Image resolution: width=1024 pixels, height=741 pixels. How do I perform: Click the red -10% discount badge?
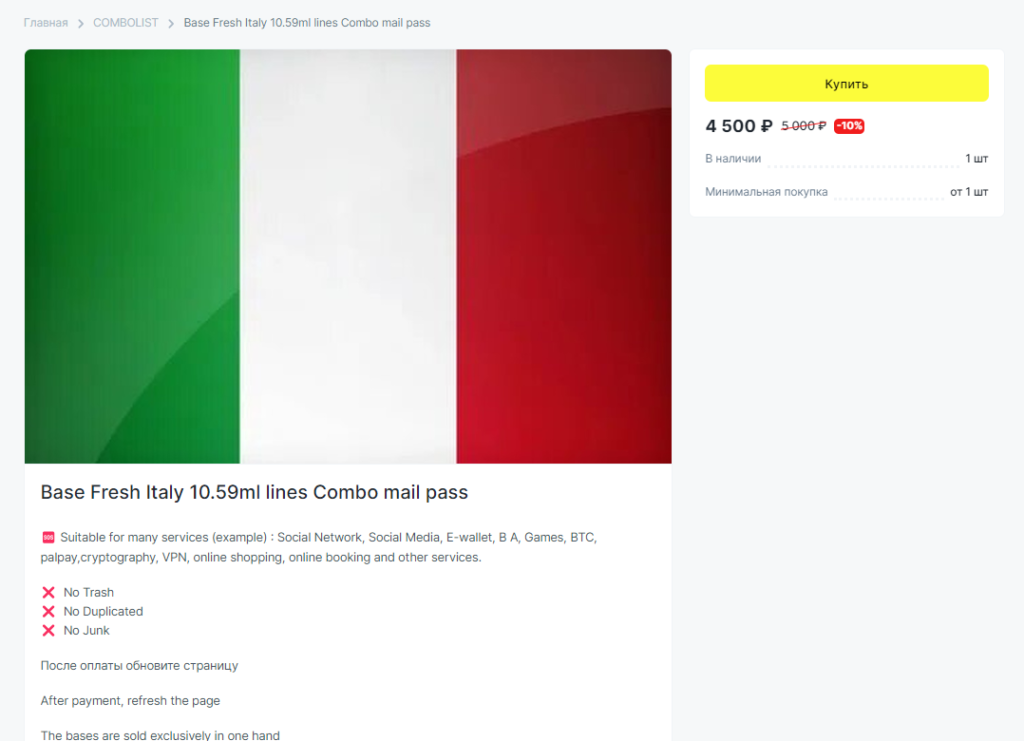(x=849, y=126)
